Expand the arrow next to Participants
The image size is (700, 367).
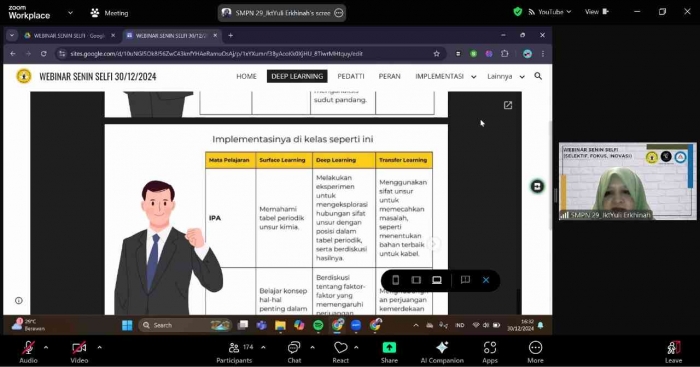click(x=263, y=347)
